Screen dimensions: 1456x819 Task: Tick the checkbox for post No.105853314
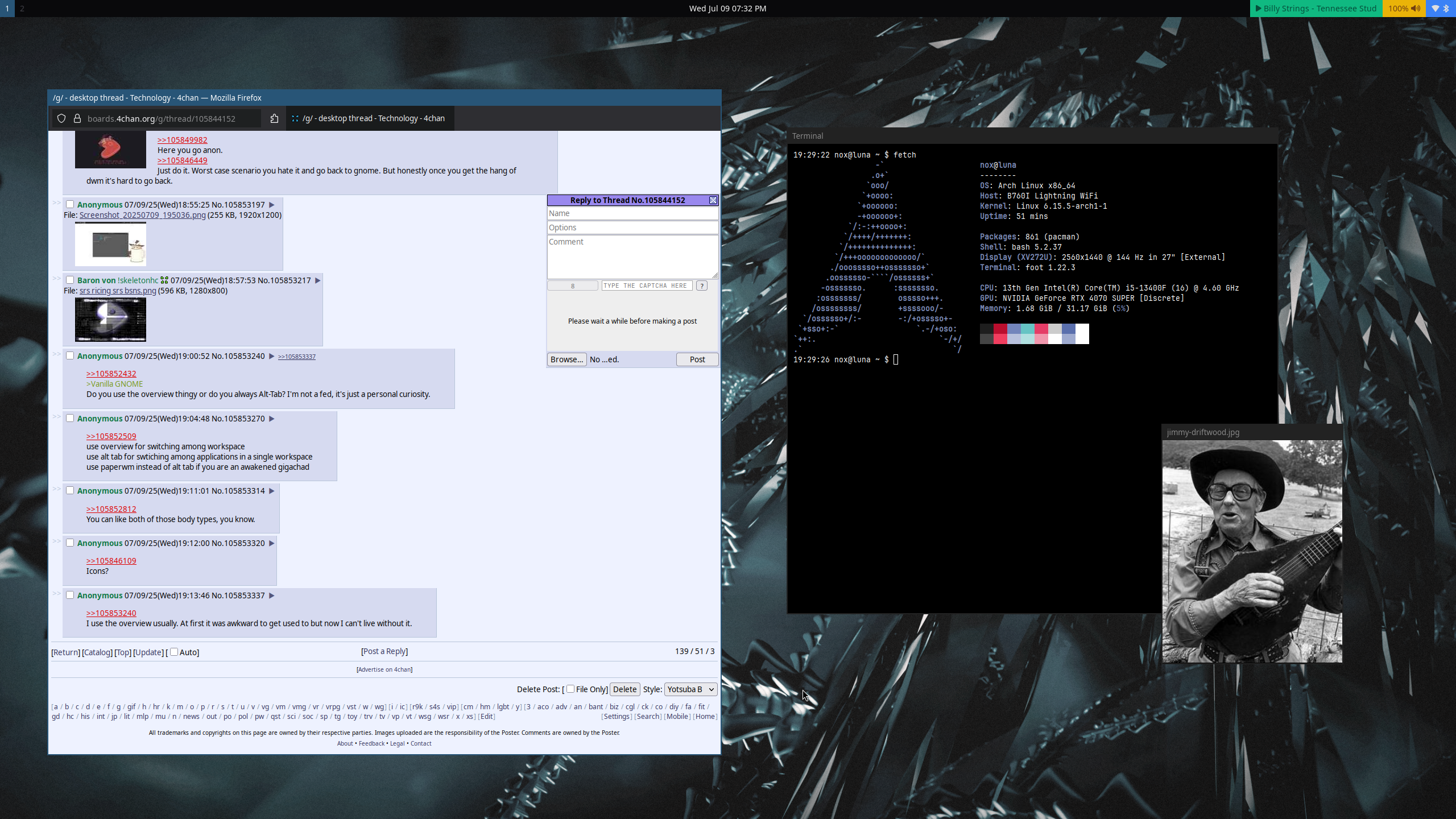[x=70, y=490]
